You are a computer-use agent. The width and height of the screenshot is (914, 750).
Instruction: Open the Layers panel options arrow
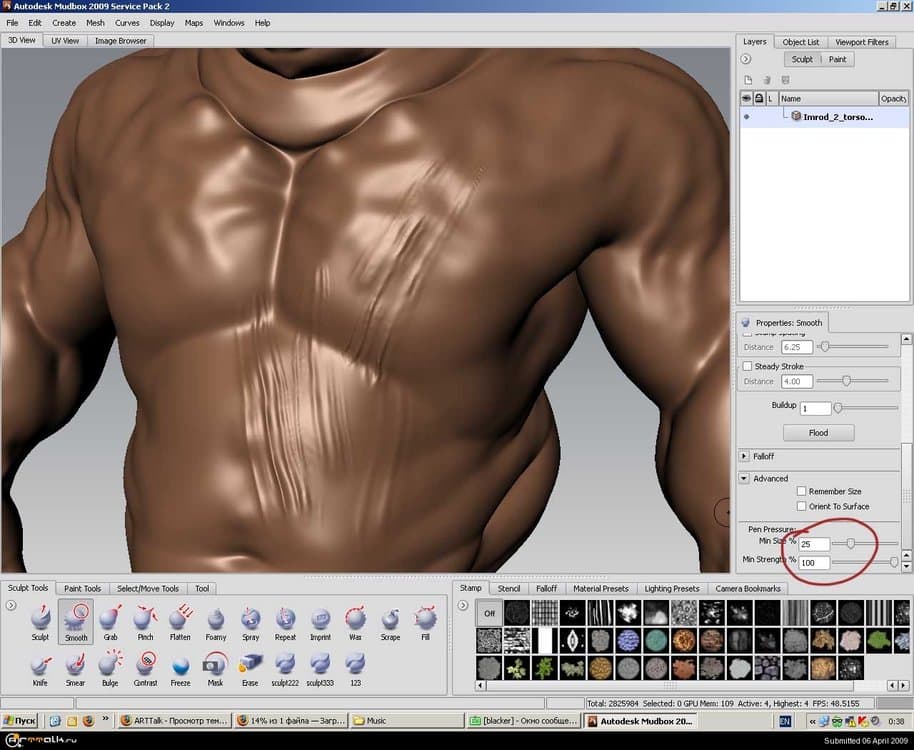[x=746, y=59]
